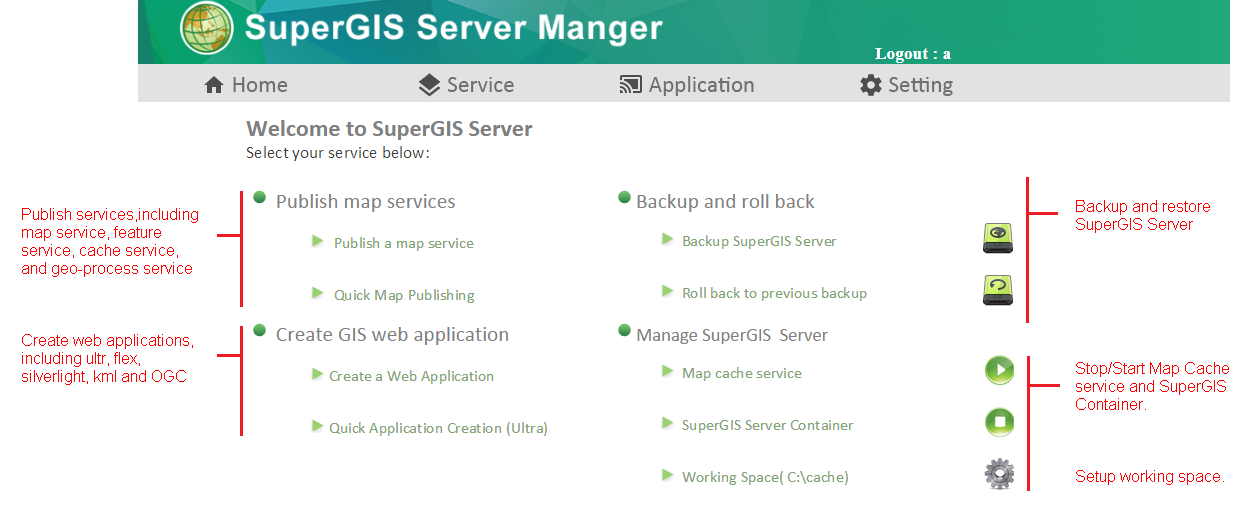The image size is (1241, 529).
Task: Click the Backup and roll back heading
Action: 725,202
